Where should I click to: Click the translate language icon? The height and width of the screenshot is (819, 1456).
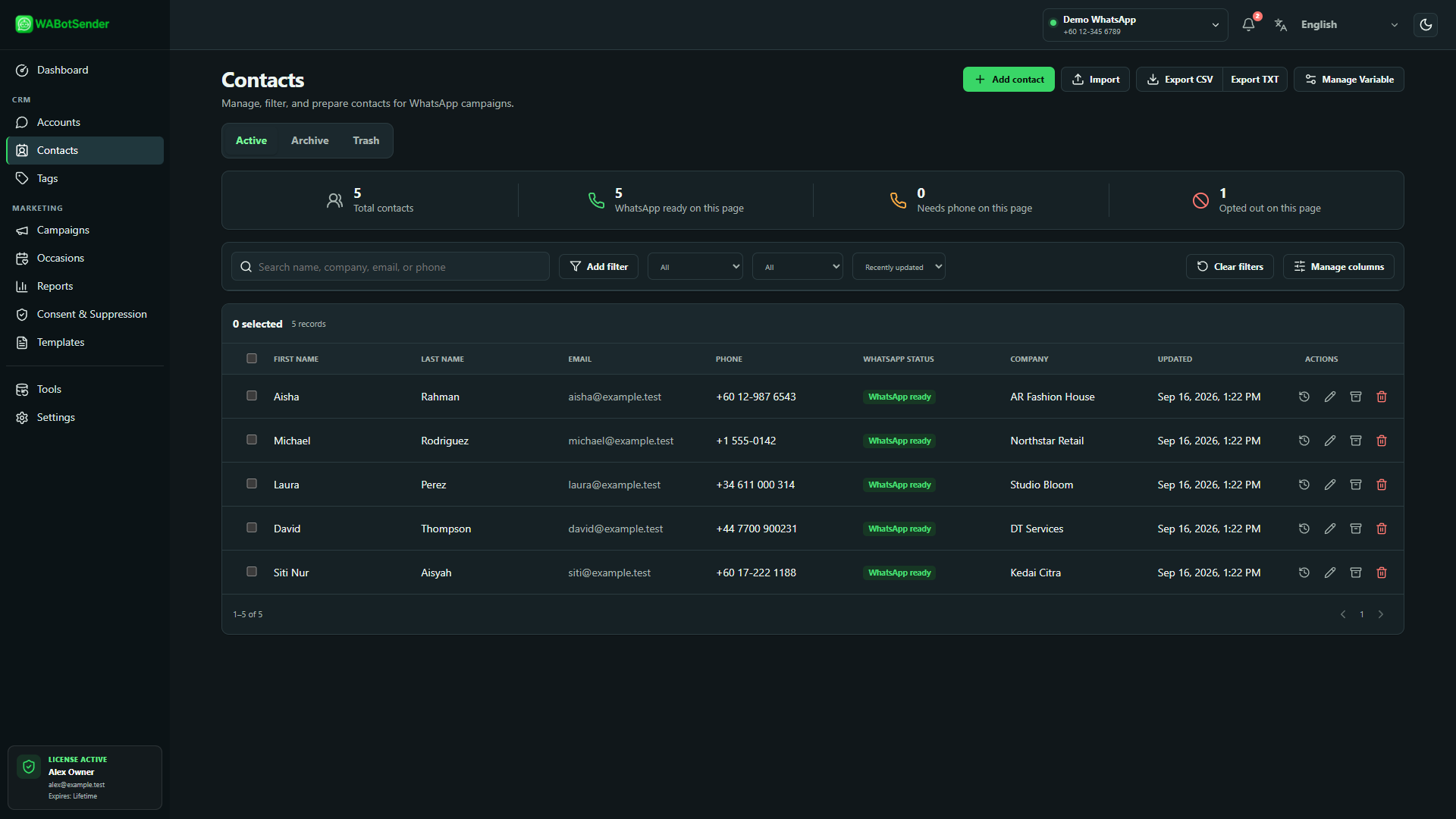tap(1281, 24)
